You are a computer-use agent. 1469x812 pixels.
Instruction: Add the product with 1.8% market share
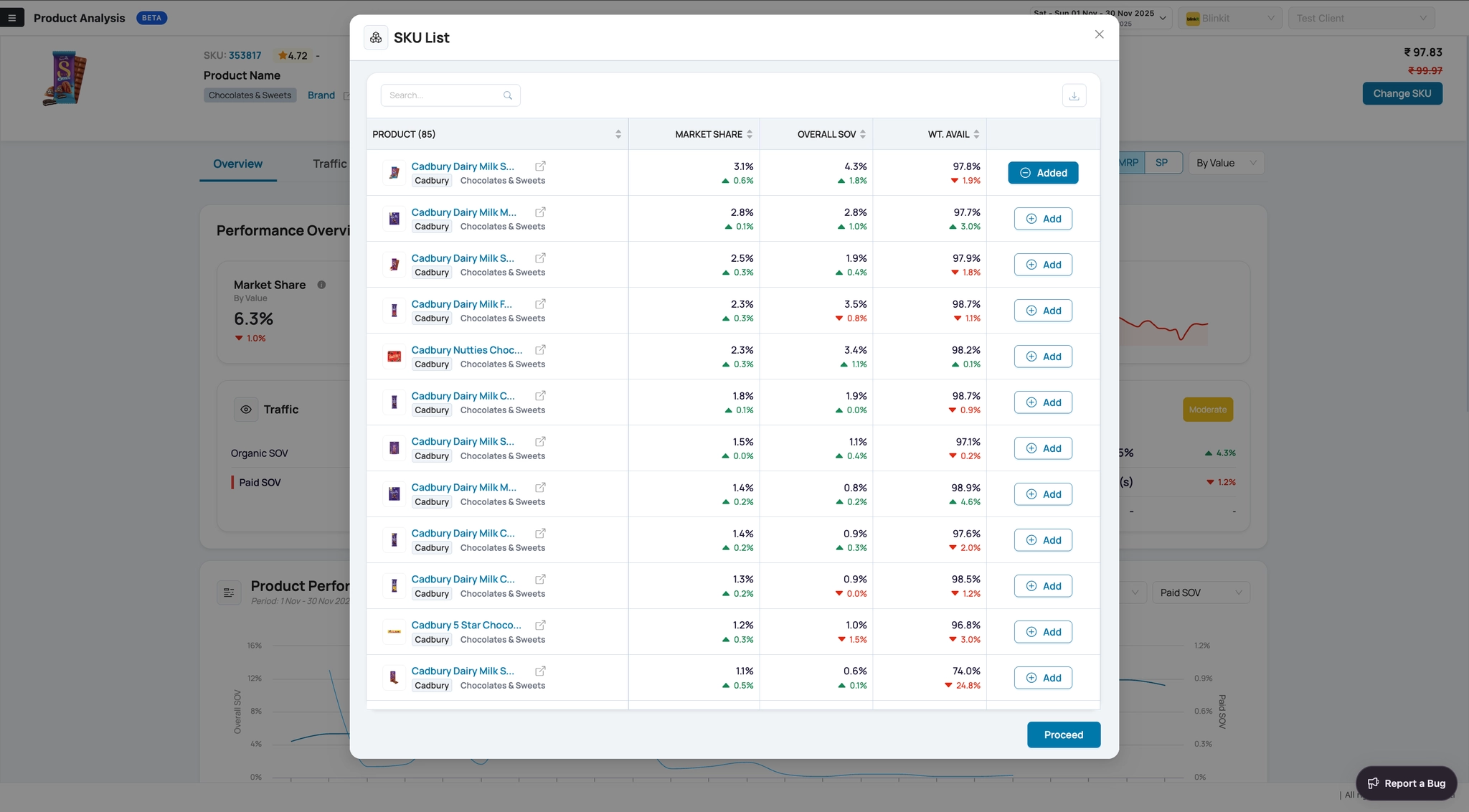point(1043,402)
